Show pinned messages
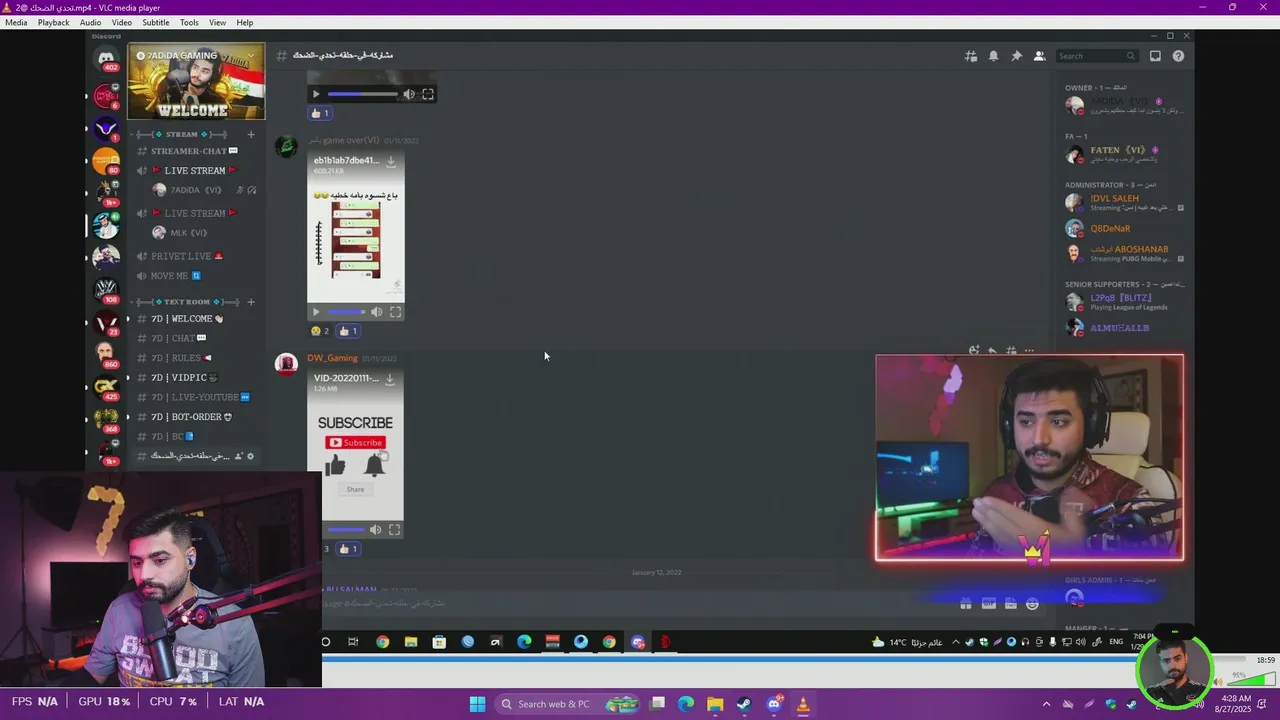This screenshot has height=720, width=1280. [x=1017, y=56]
